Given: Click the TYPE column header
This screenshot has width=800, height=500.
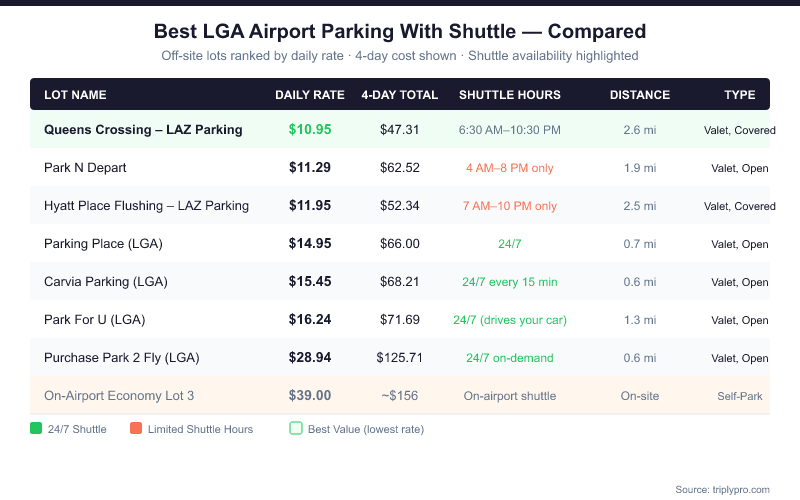Looking at the screenshot, I should click(740, 95).
